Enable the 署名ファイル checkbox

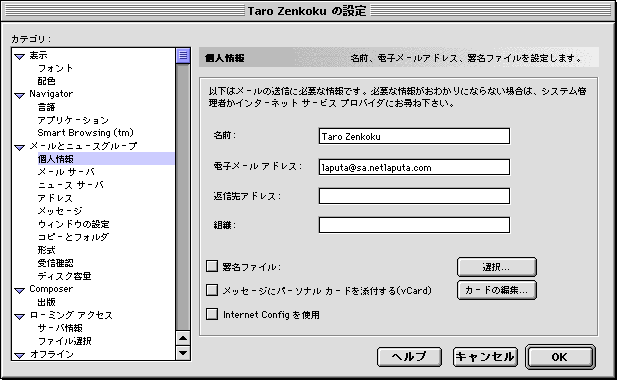pos(212,266)
